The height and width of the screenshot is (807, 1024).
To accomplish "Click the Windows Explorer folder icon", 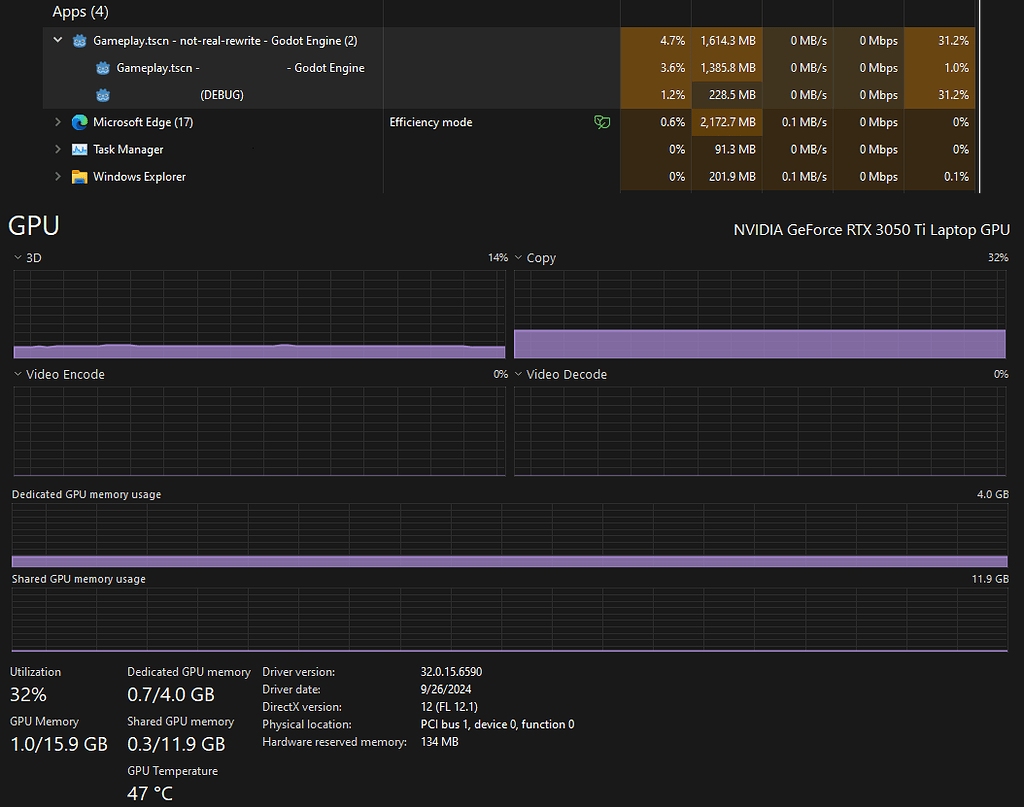I will 78,176.
